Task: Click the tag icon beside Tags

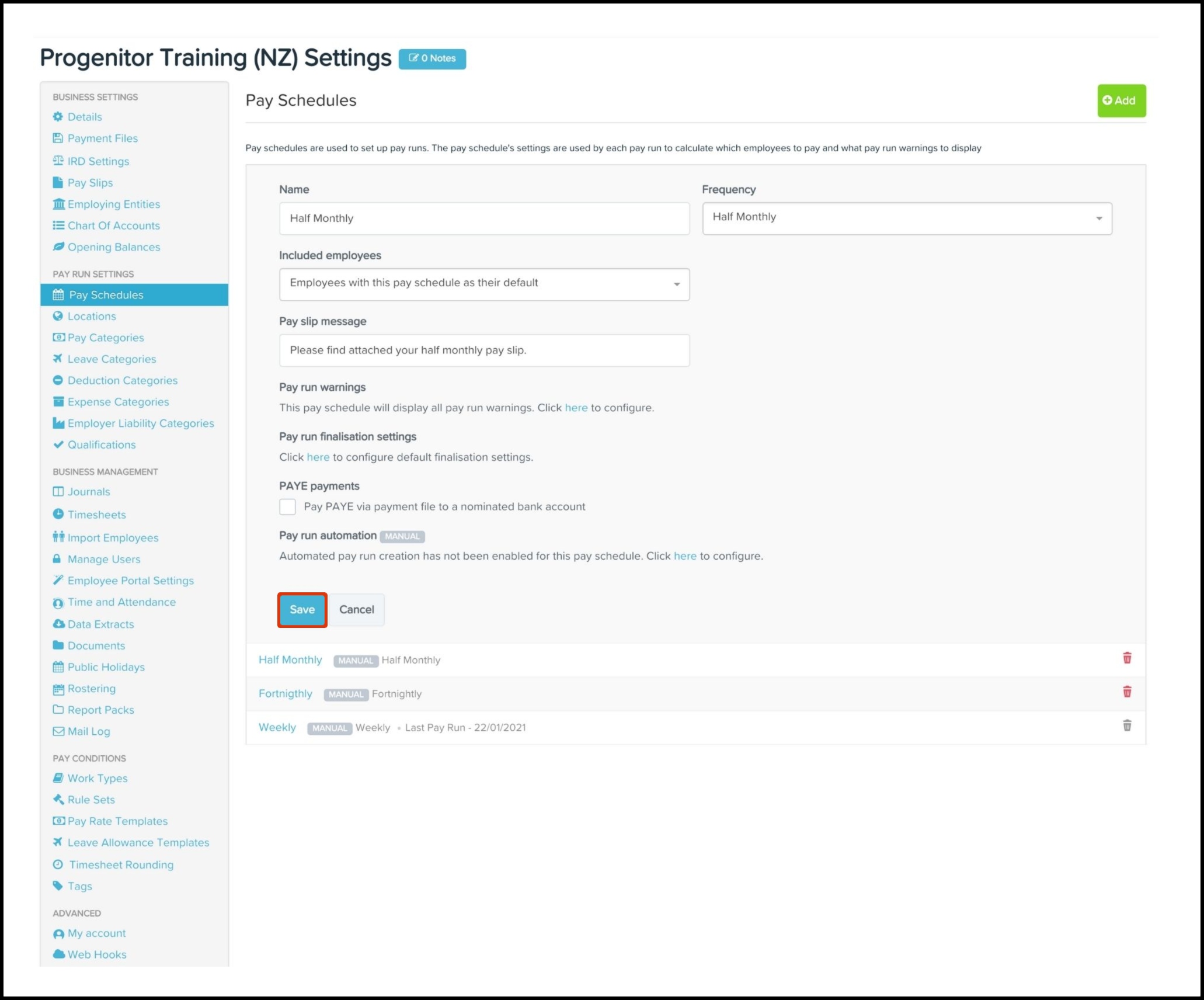Action: [x=58, y=886]
